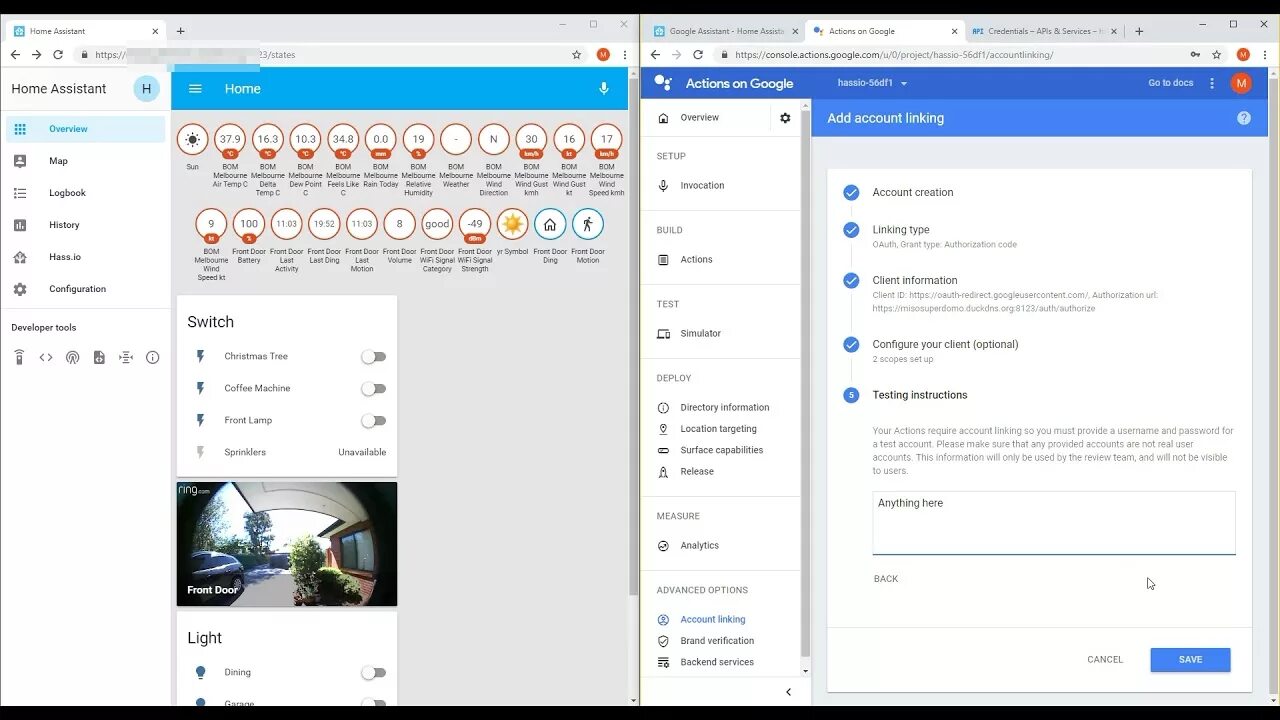Click the testing instructions text field
This screenshot has height=720, width=1280.
coord(1054,523)
